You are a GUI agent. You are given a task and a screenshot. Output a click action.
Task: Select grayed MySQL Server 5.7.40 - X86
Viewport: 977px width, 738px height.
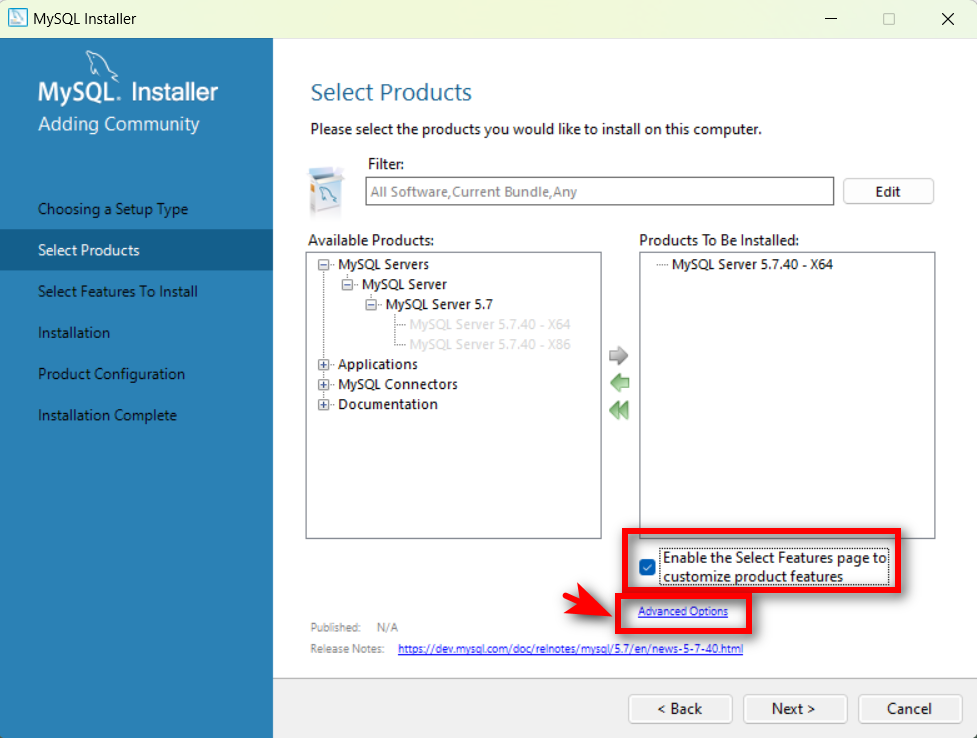click(490, 344)
